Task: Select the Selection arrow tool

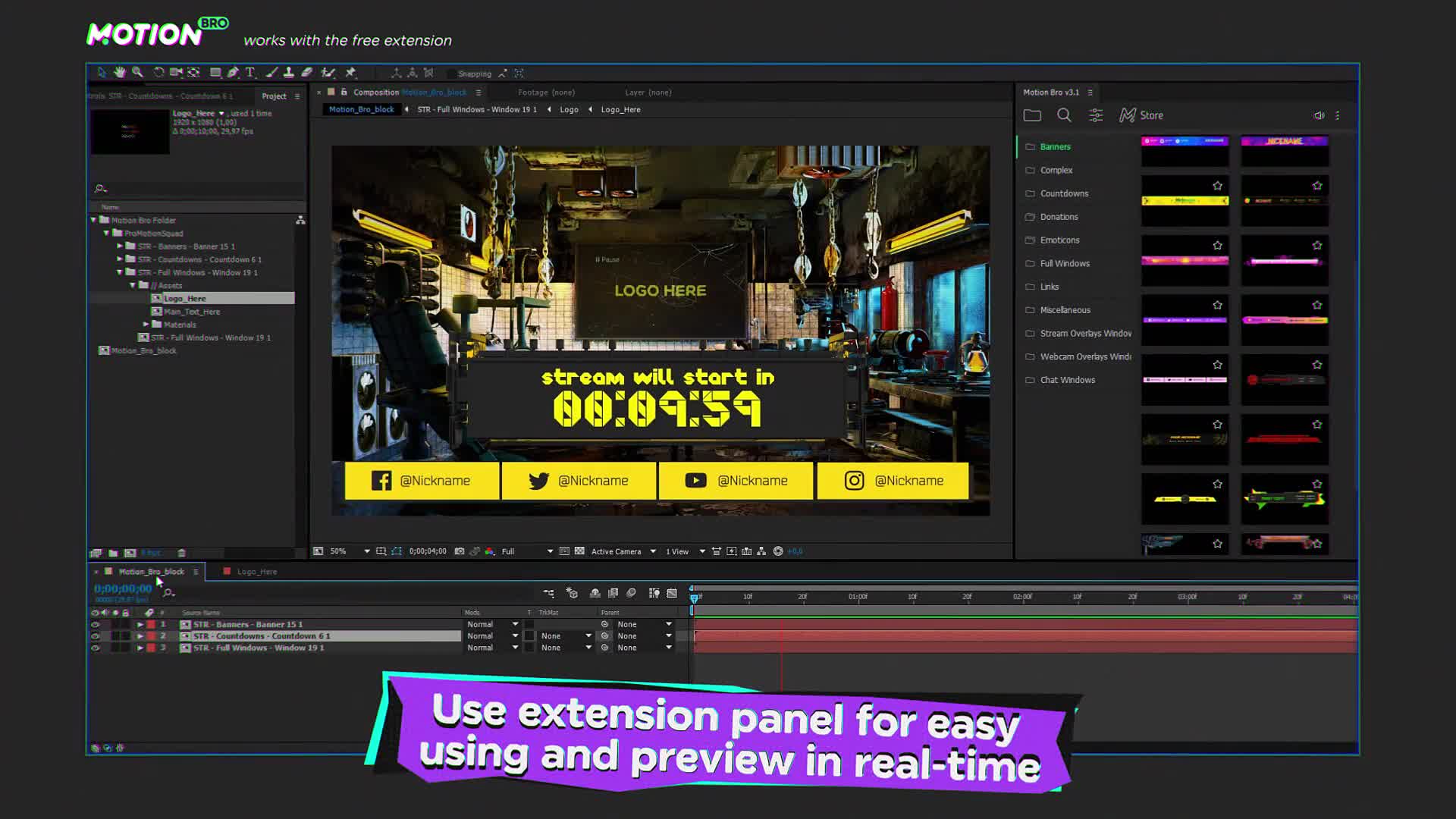Action: [x=102, y=73]
